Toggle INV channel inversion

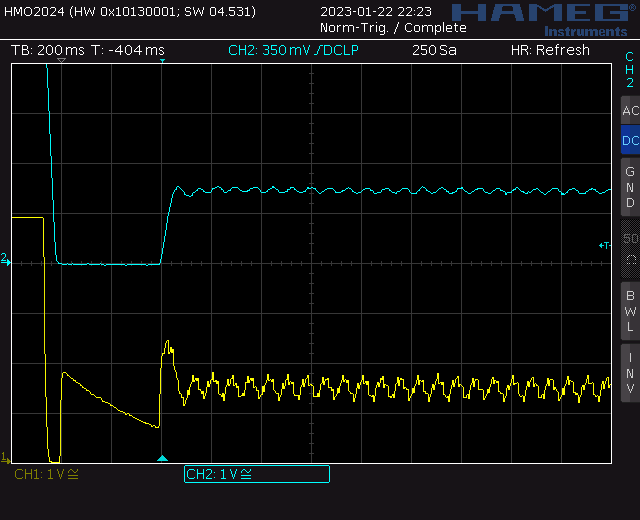tap(629, 371)
